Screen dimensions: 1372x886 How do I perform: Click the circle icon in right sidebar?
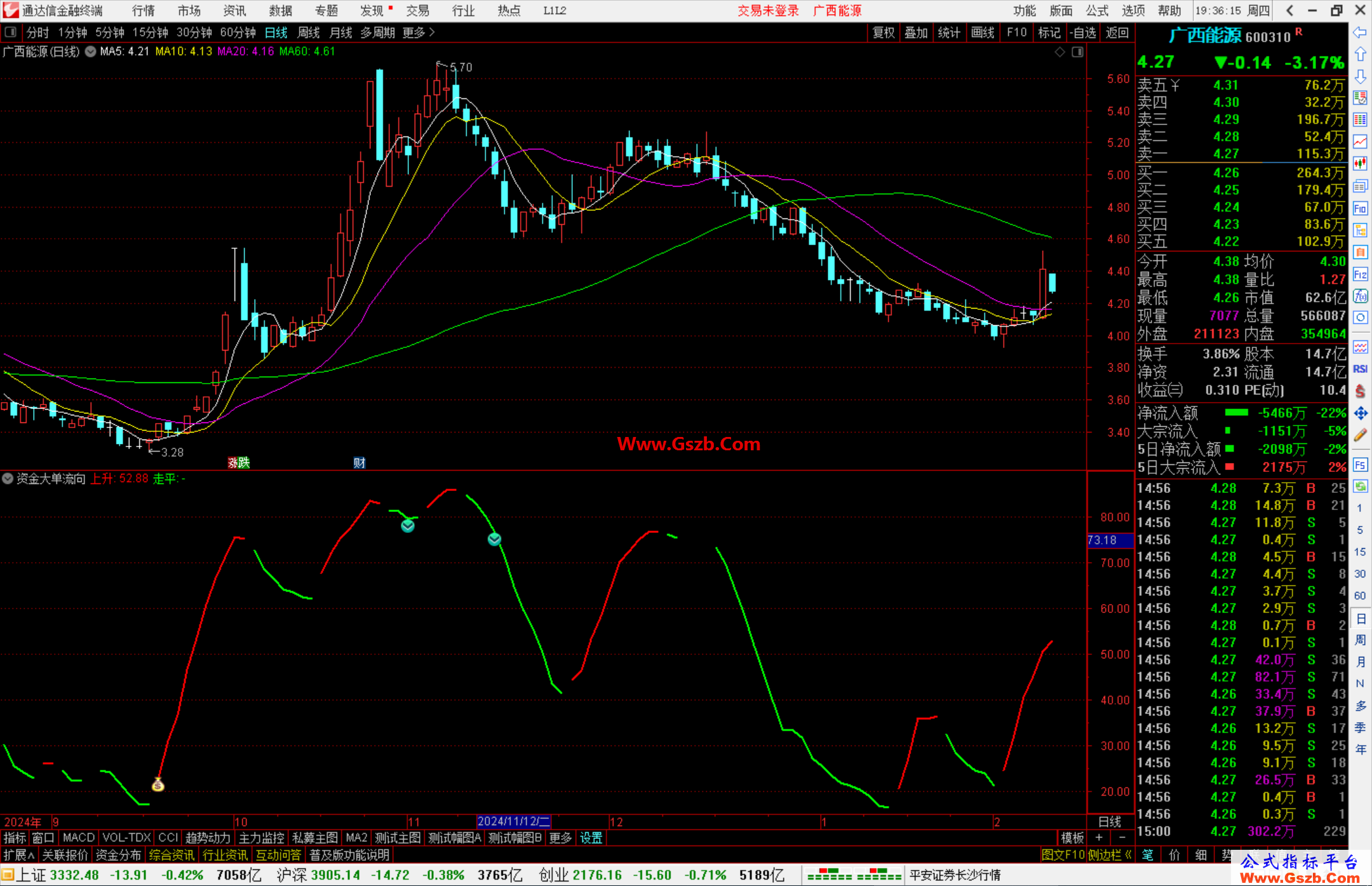coord(1360,318)
